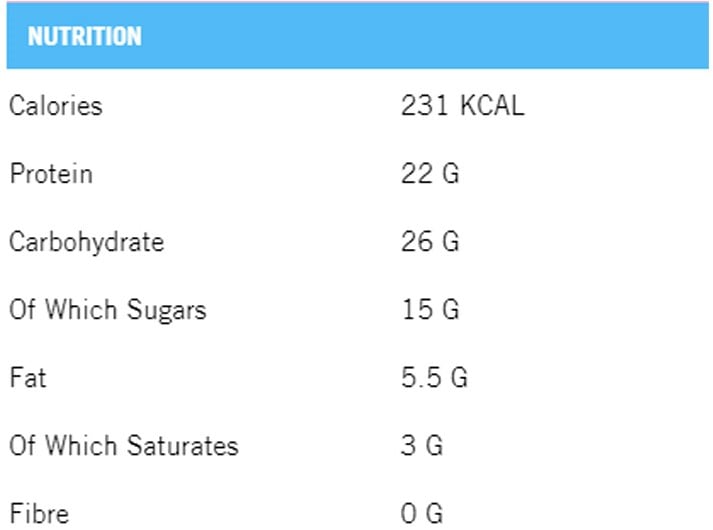Select the Fat label
The width and height of the screenshot is (713, 530).
pyautogui.click(x=28, y=378)
